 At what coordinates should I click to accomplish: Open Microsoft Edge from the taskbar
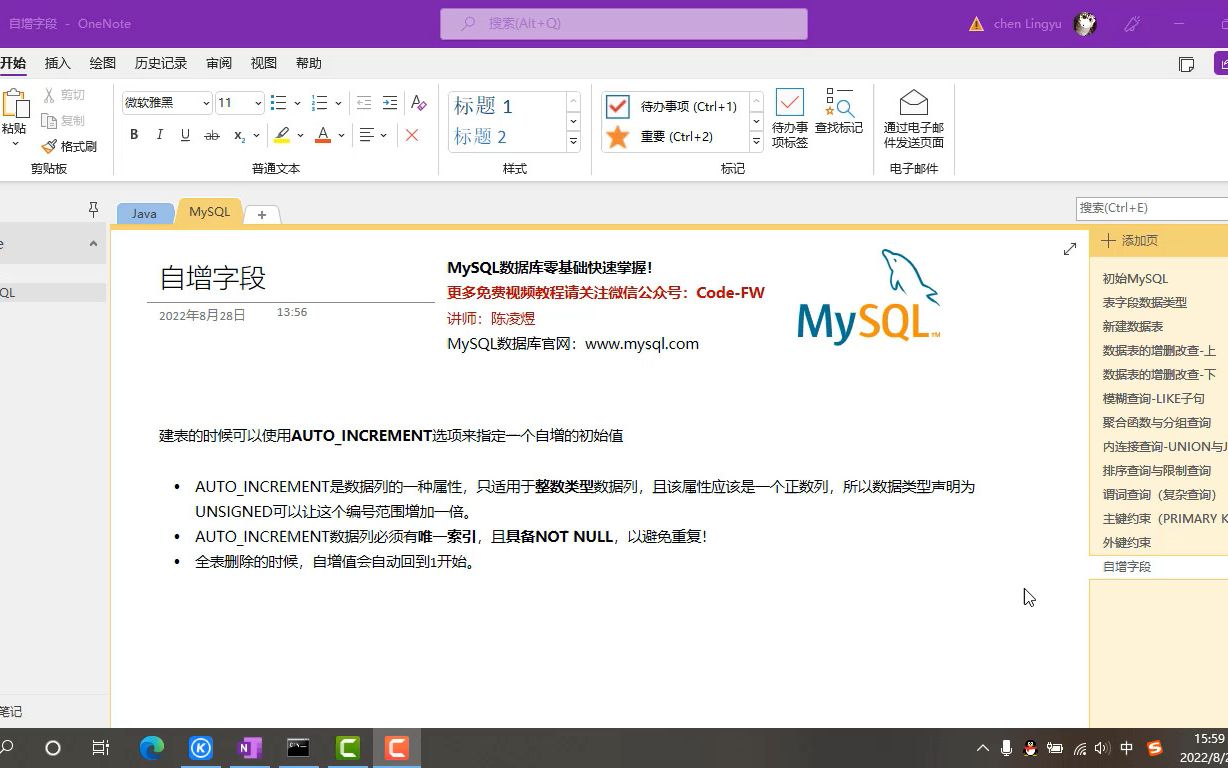(x=152, y=747)
